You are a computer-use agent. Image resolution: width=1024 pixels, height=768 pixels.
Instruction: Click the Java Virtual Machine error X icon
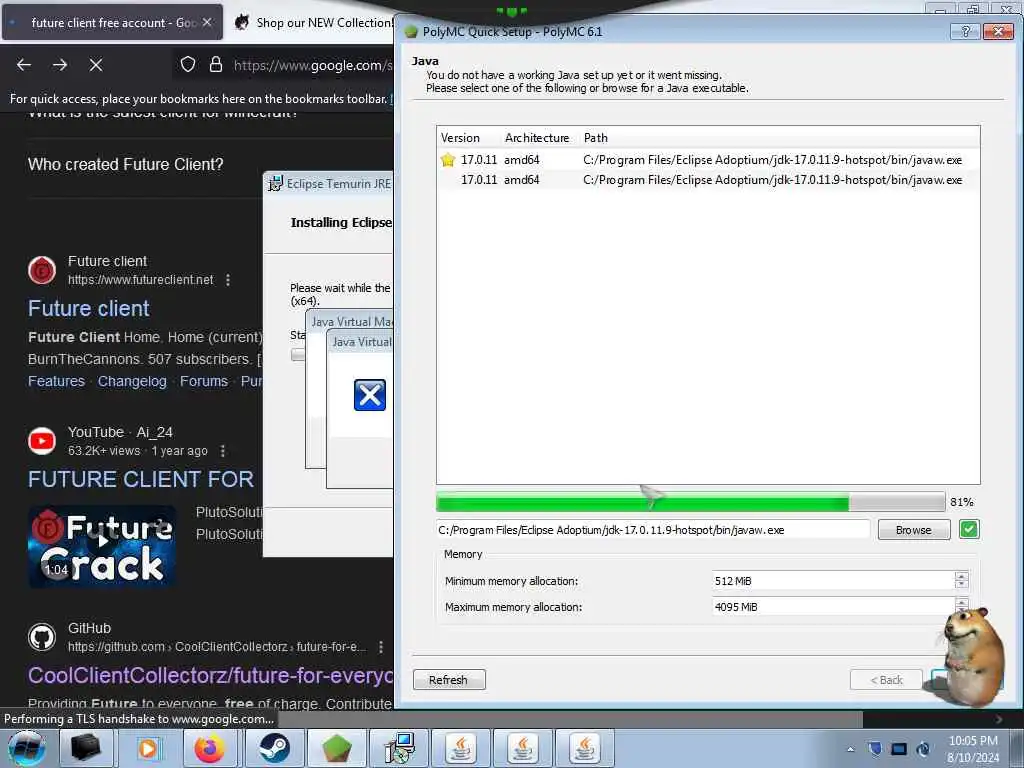[x=370, y=395]
